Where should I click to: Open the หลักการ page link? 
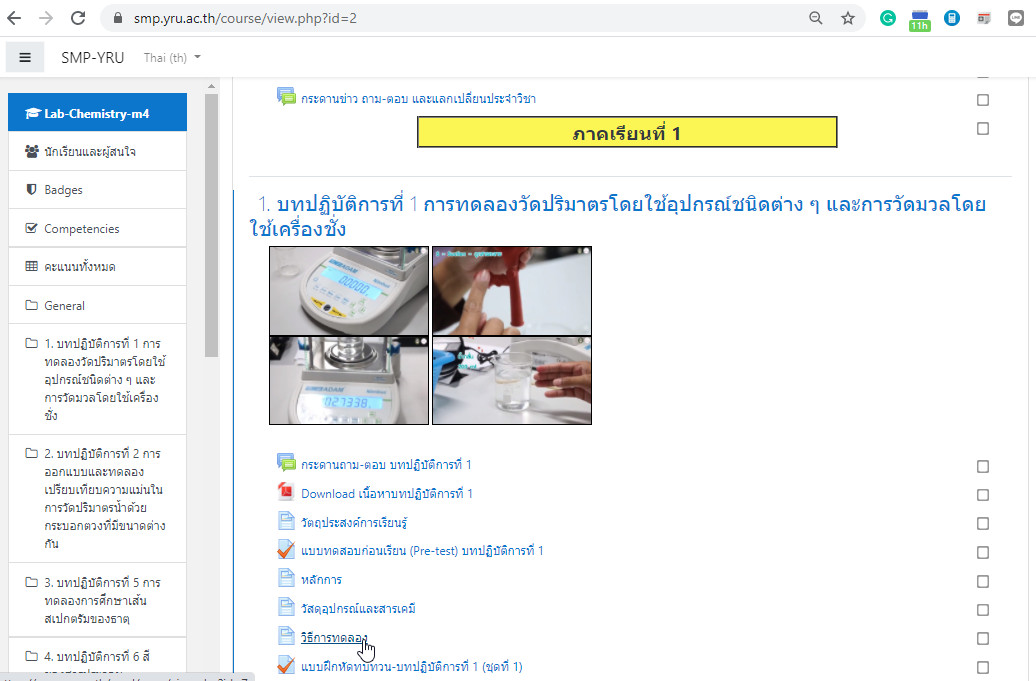click(x=321, y=580)
